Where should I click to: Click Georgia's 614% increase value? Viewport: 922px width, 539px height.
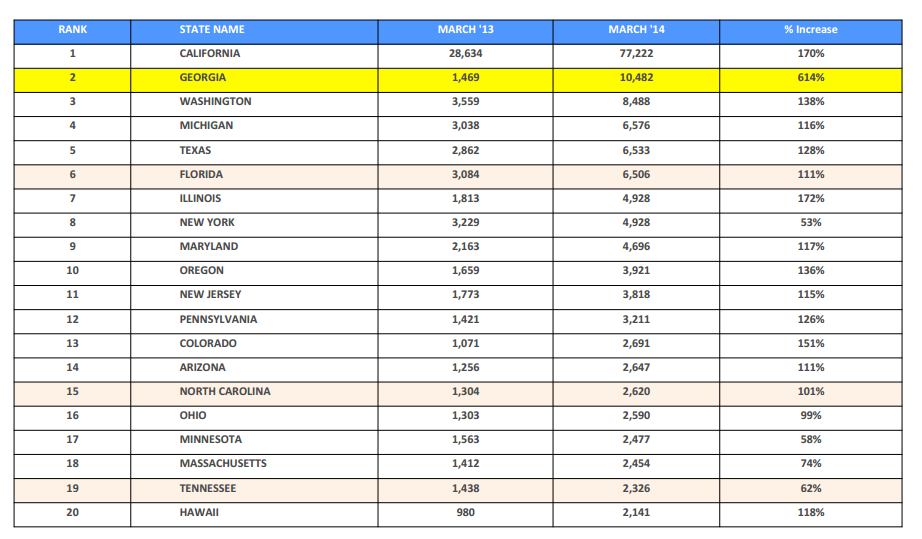(x=810, y=77)
